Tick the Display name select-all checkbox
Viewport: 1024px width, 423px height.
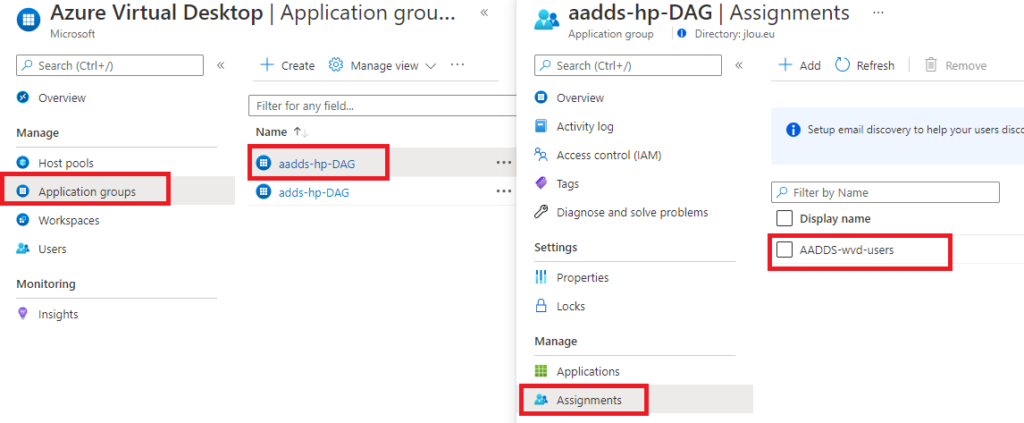click(x=784, y=218)
